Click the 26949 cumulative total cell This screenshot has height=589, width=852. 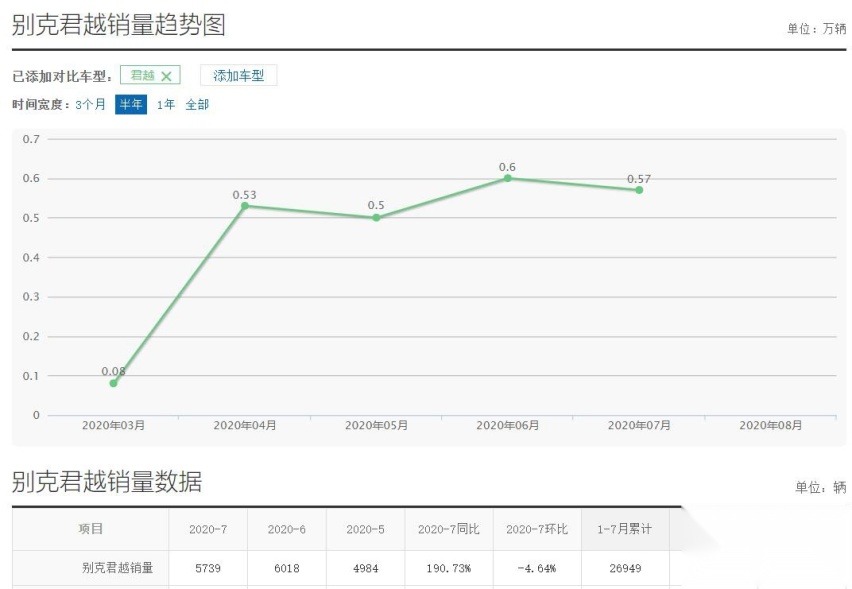[x=625, y=568]
